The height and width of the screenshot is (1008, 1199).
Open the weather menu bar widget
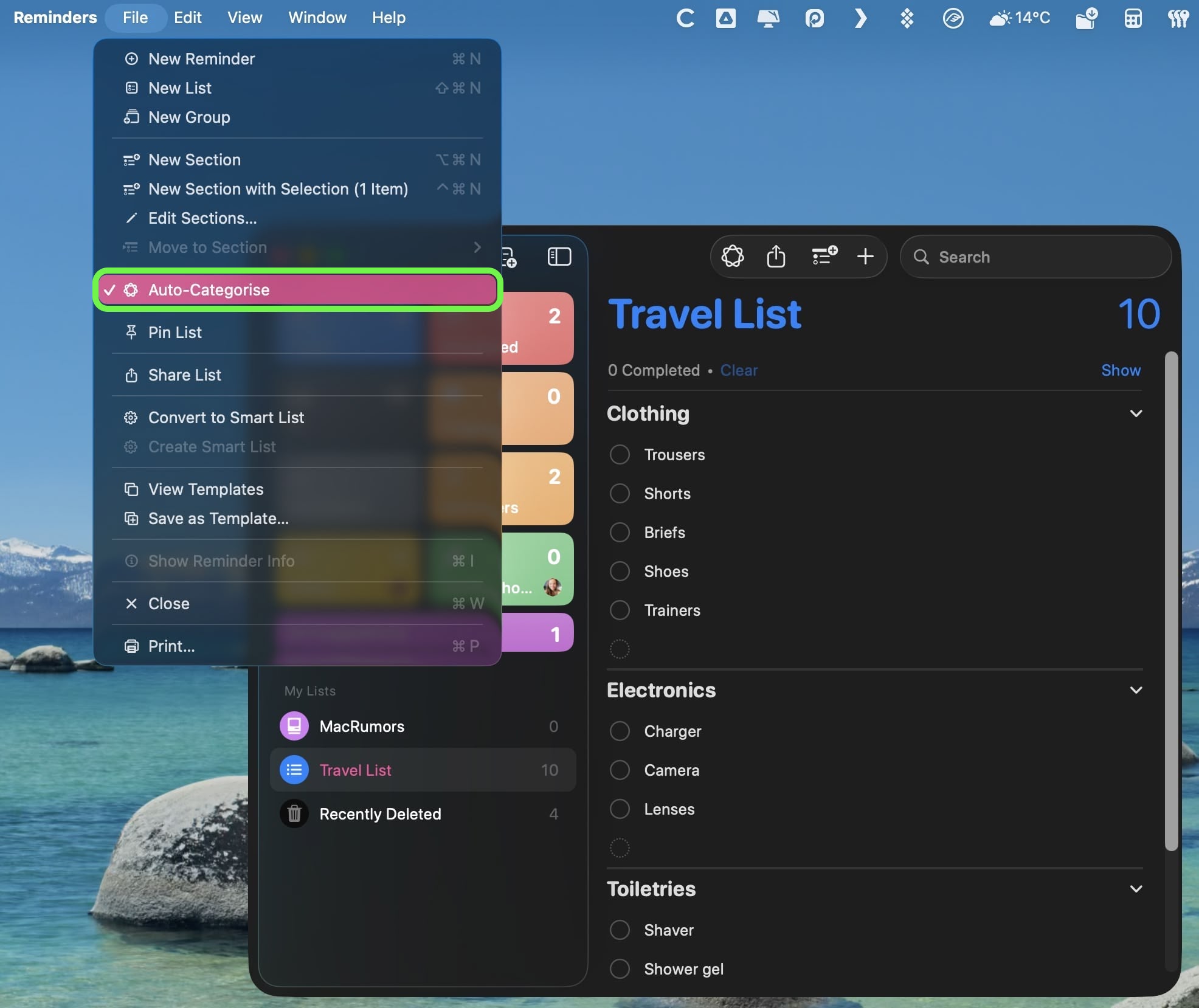coord(1020,18)
